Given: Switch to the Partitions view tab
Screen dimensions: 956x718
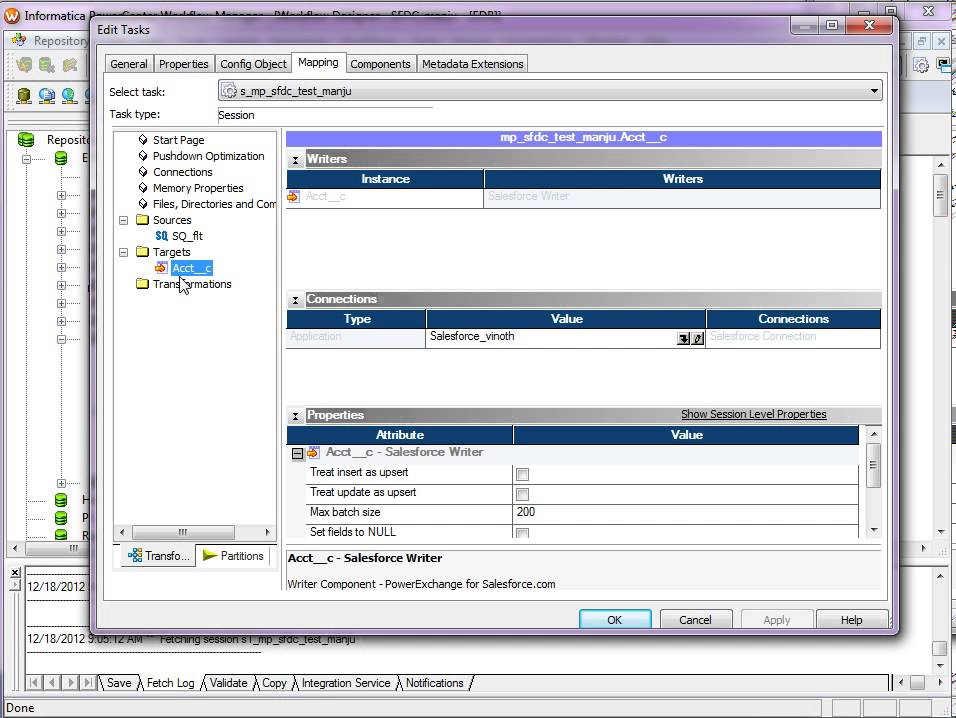Looking at the screenshot, I should point(234,555).
